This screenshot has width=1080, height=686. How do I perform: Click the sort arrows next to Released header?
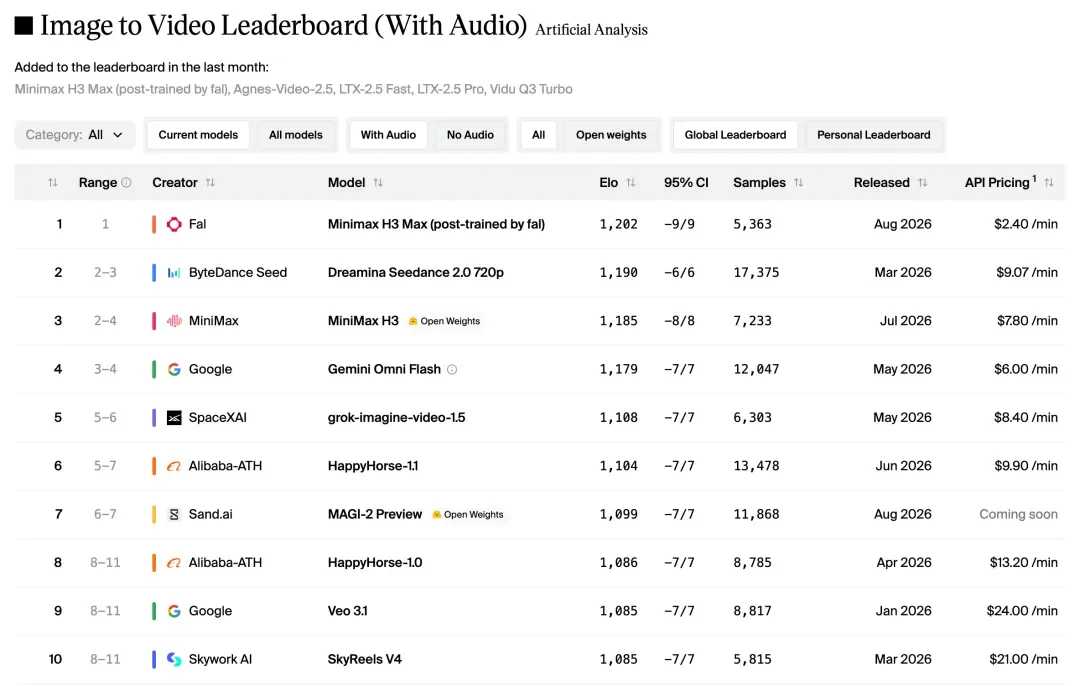coord(922,183)
